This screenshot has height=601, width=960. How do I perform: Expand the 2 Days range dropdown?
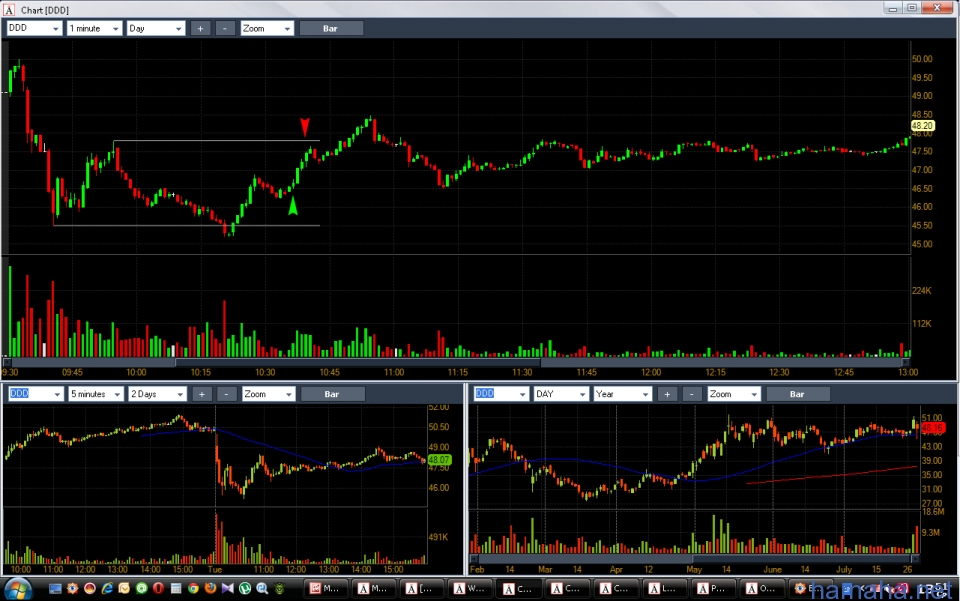157,394
